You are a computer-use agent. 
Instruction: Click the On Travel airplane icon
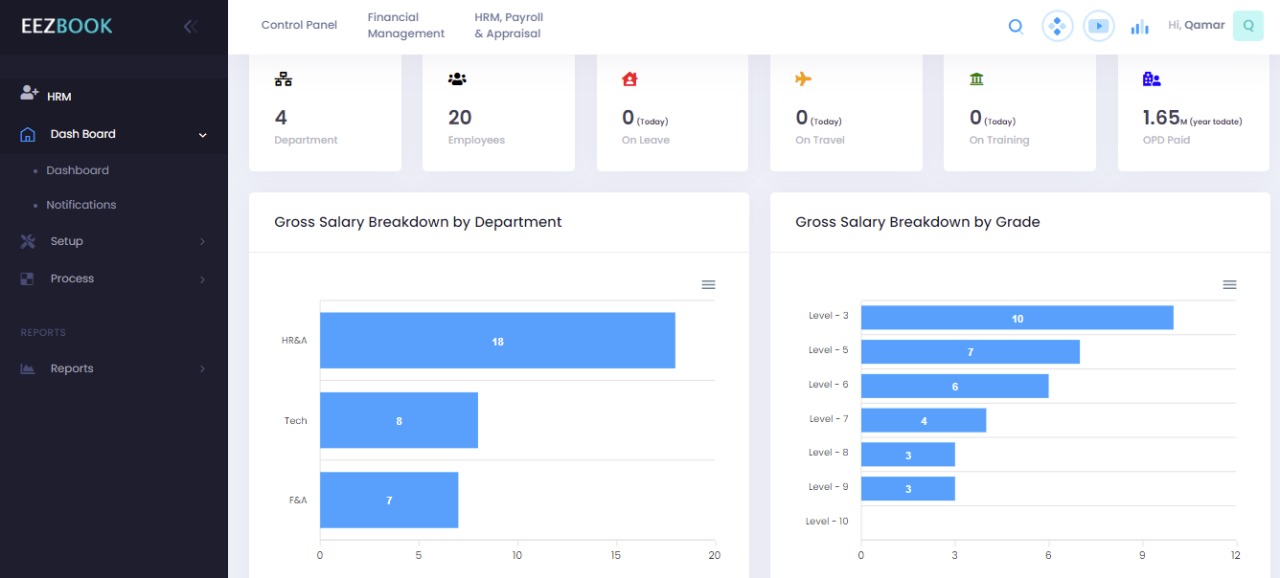803,79
